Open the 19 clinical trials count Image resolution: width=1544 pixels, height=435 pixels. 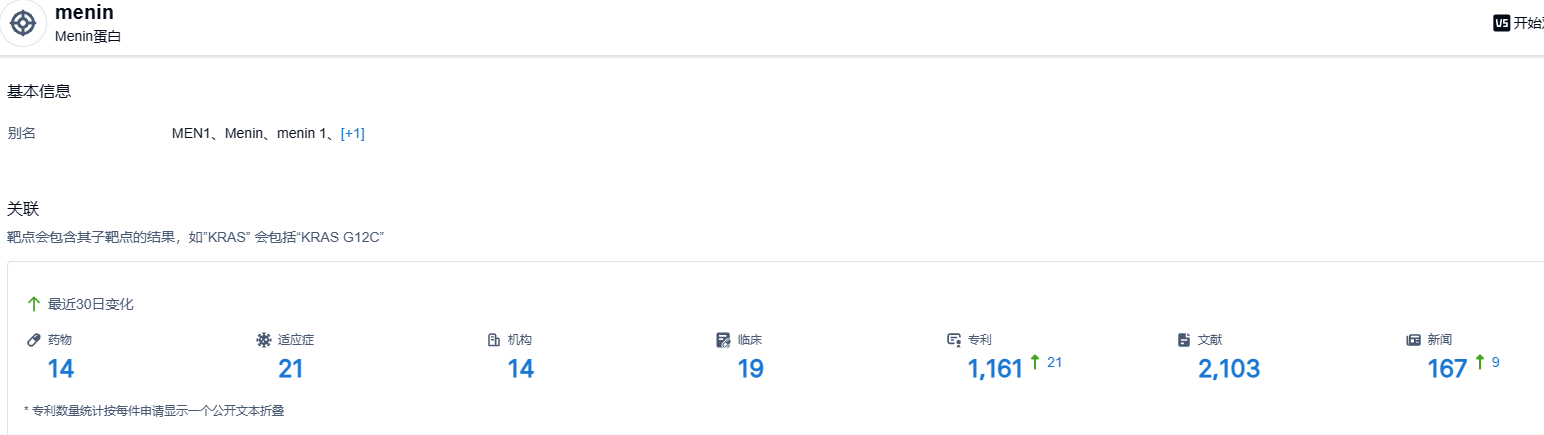click(x=751, y=369)
